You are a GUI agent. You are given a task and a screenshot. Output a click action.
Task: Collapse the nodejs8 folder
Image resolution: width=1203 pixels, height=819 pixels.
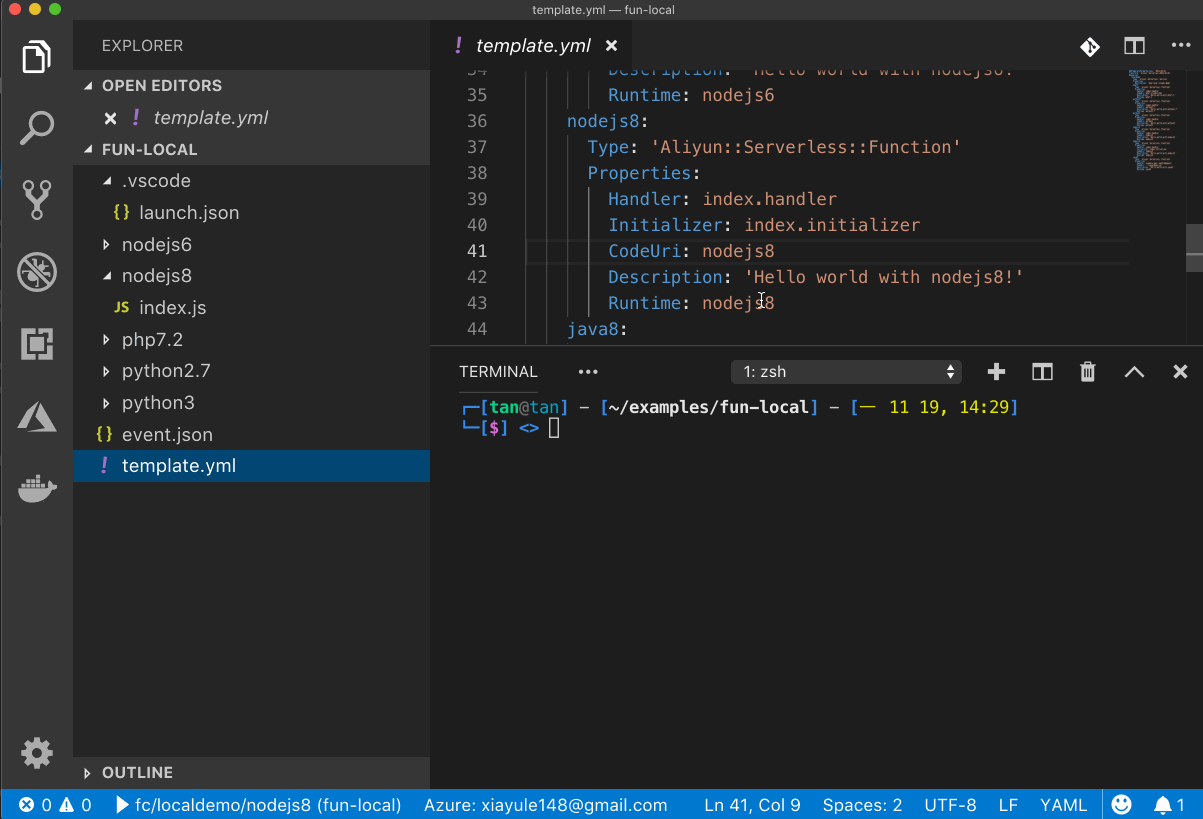point(108,276)
